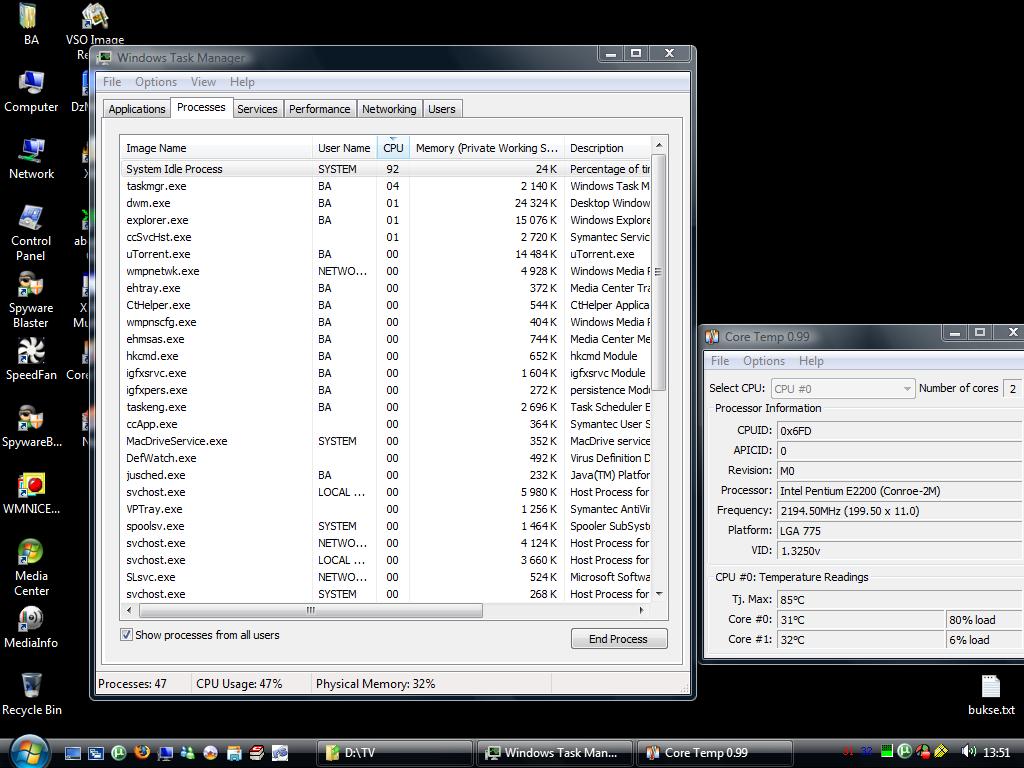The width and height of the screenshot is (1024, 768).
Task: Open the Options menu in Task Manager
Action: pyautogui.click(x=156, y=82)
